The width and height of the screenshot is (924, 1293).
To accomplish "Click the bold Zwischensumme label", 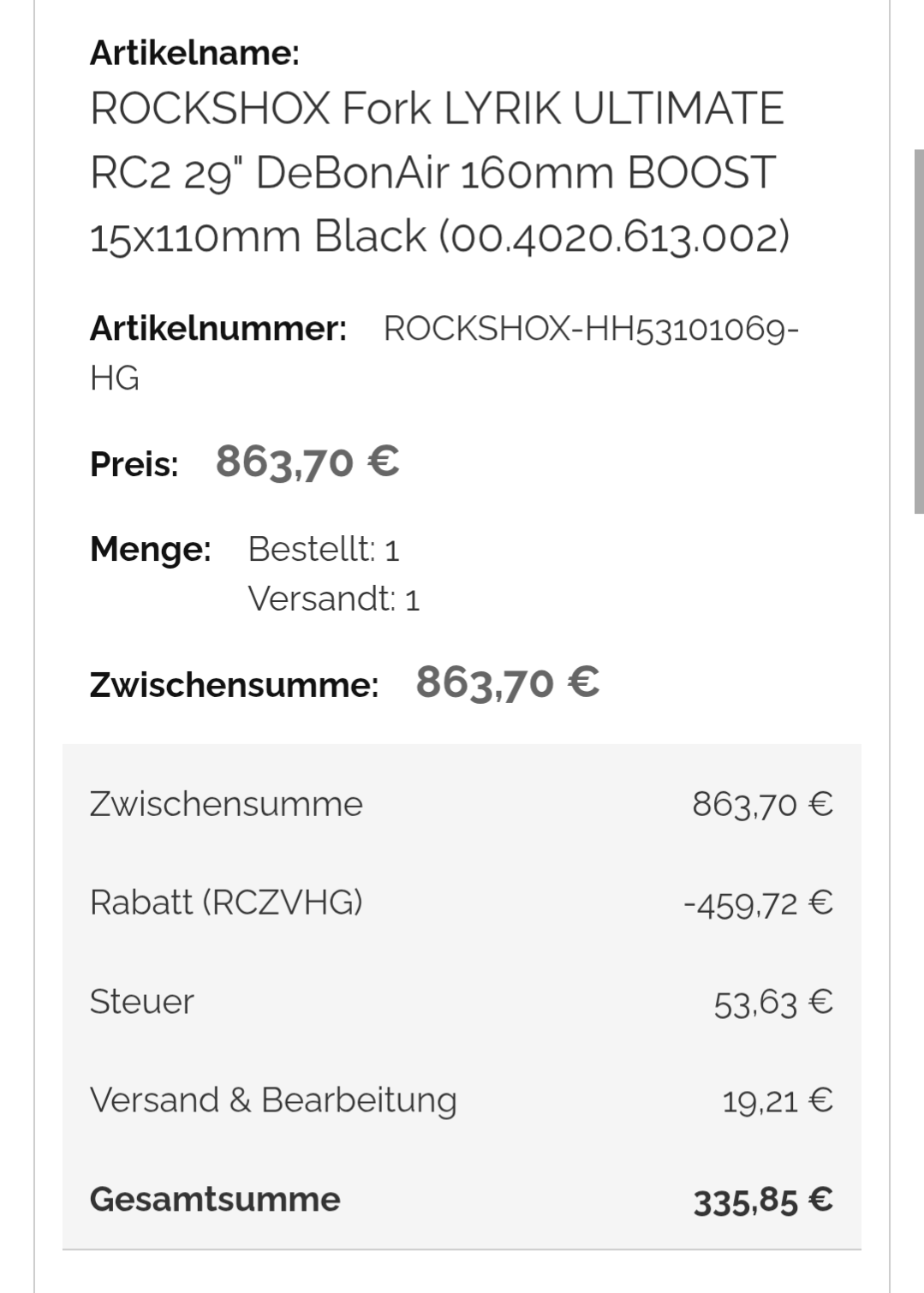I will tap(234, 685).
